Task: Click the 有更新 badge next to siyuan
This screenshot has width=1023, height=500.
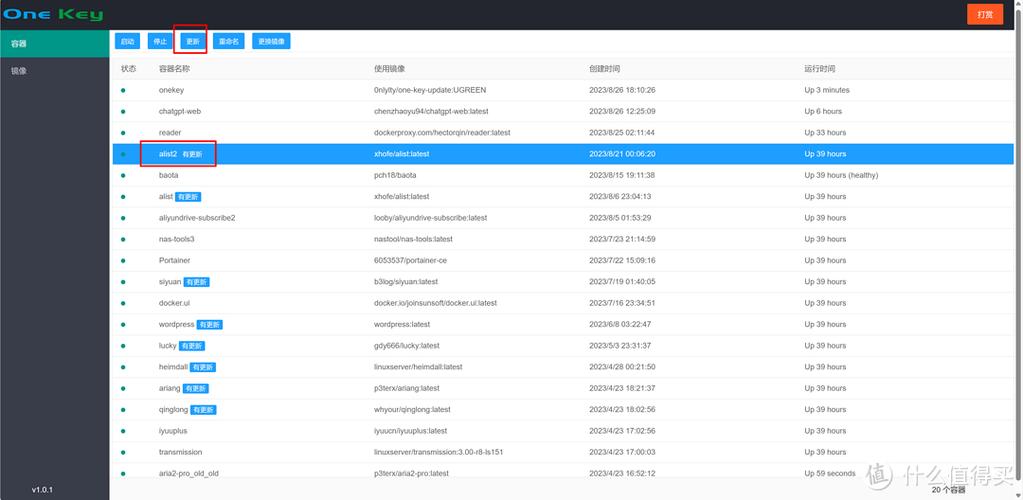Action: tap(196, 282)
